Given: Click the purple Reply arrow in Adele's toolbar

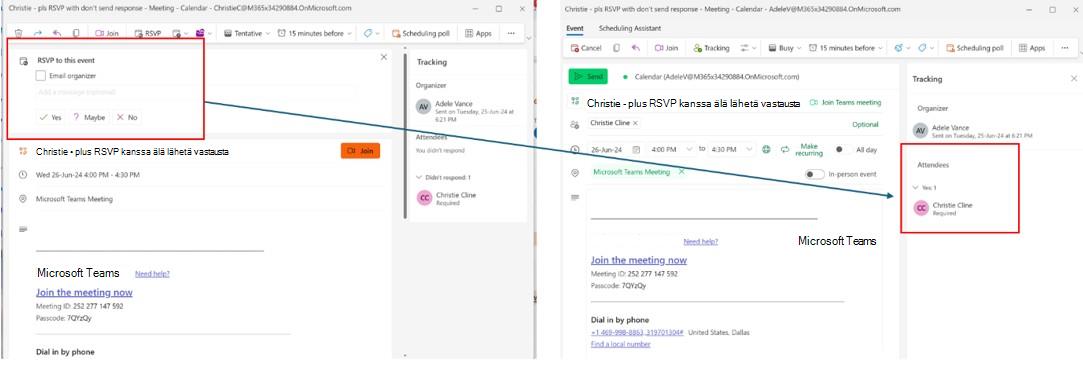Looking at the screenshot, I should (x=635, y=48).
